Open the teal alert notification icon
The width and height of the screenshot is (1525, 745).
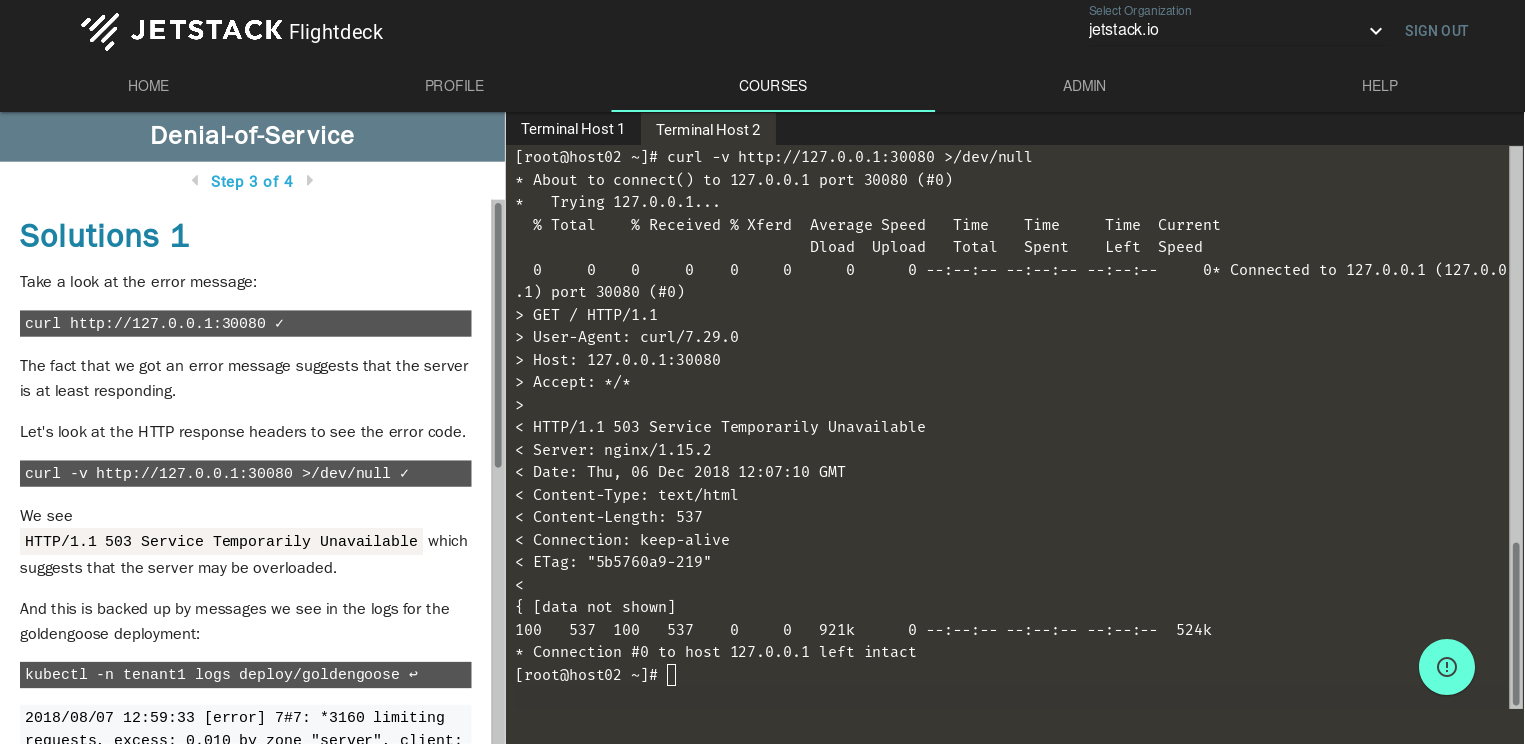pos(1446,666)
